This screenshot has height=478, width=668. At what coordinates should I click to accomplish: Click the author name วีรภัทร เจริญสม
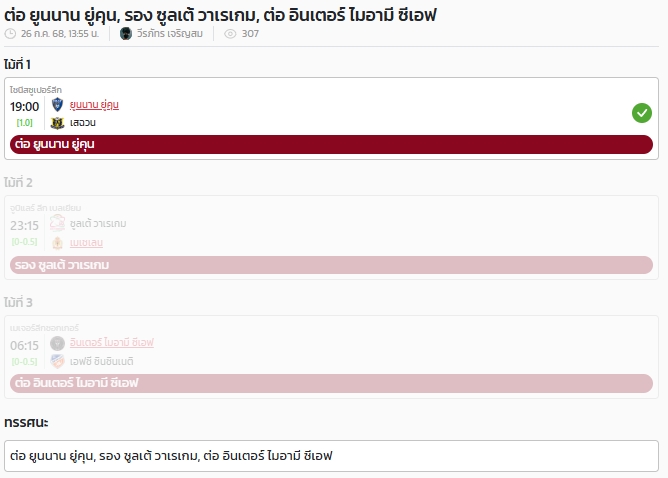(x=170, y=34)
